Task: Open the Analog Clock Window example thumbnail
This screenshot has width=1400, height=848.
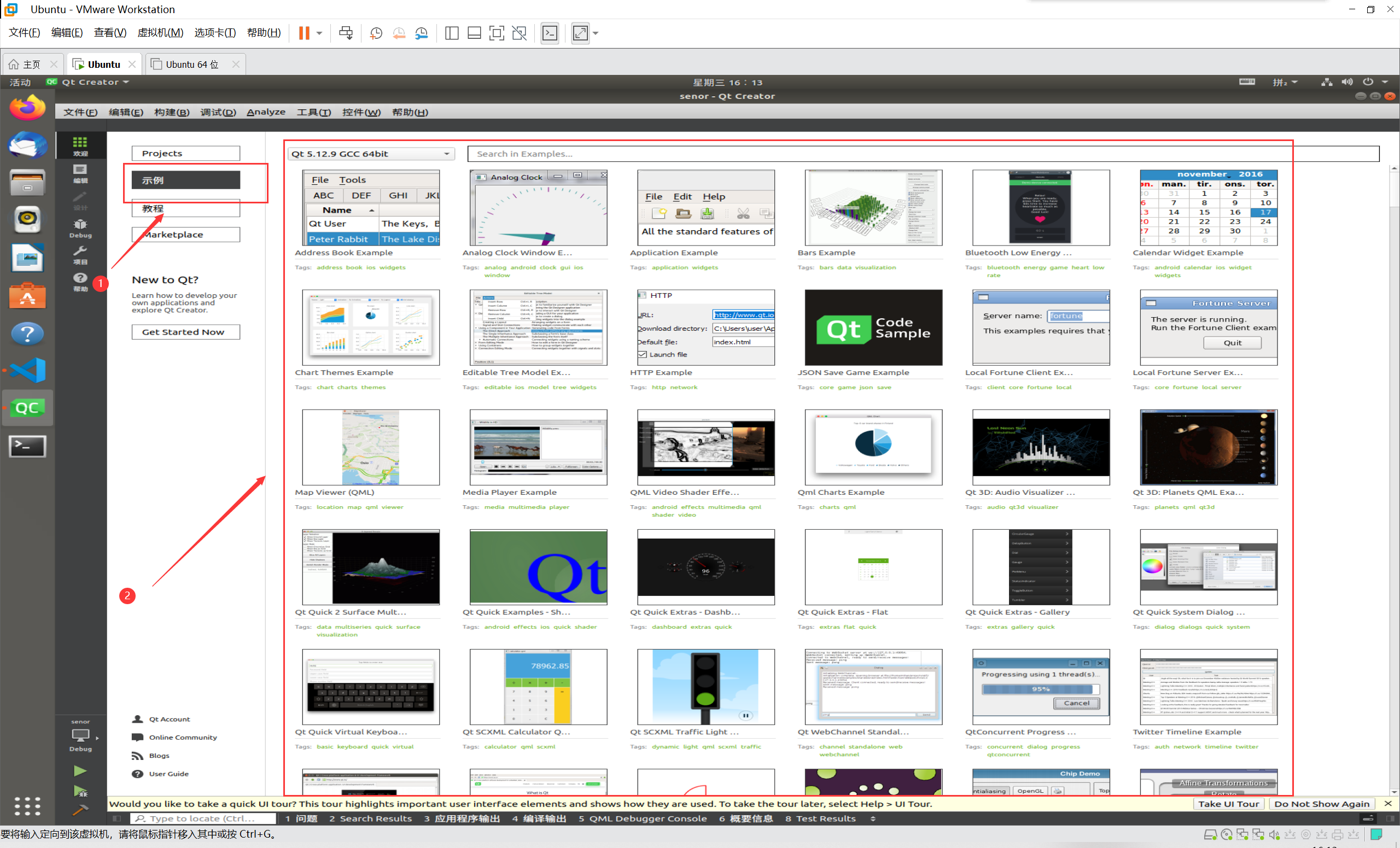Action: pos(538,208)
